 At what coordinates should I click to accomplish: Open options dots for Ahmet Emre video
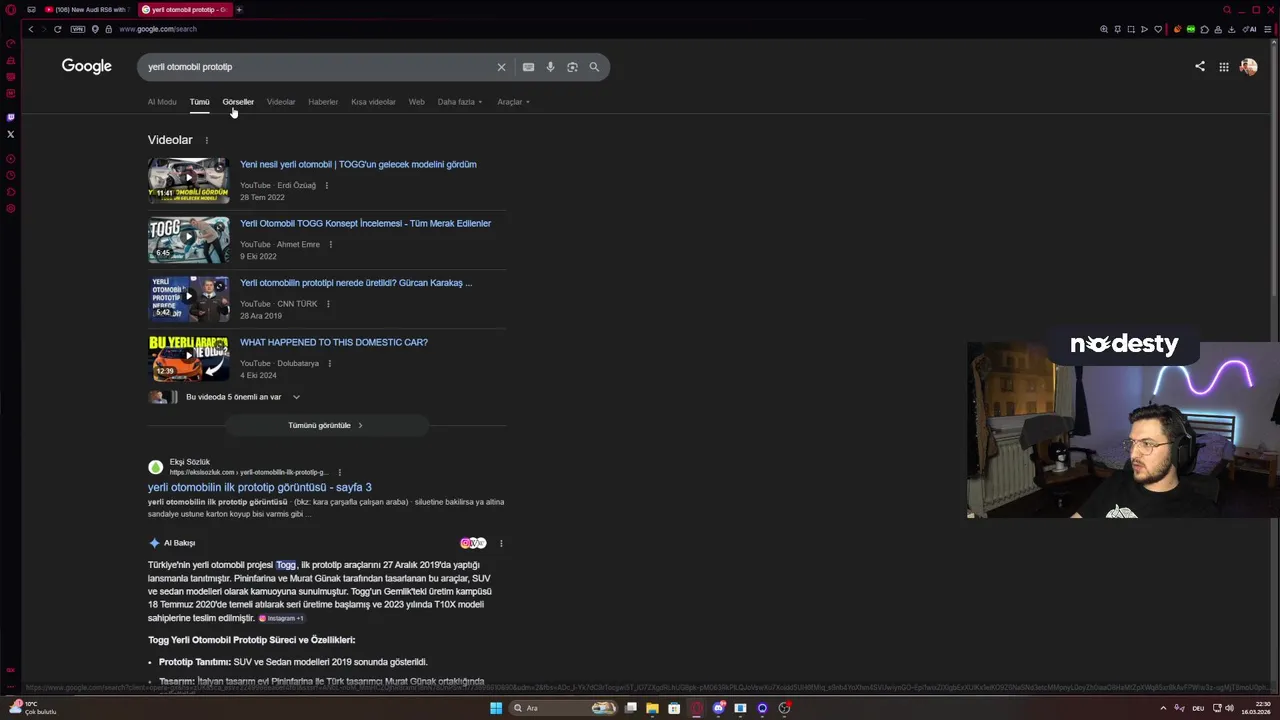(330, 244)
